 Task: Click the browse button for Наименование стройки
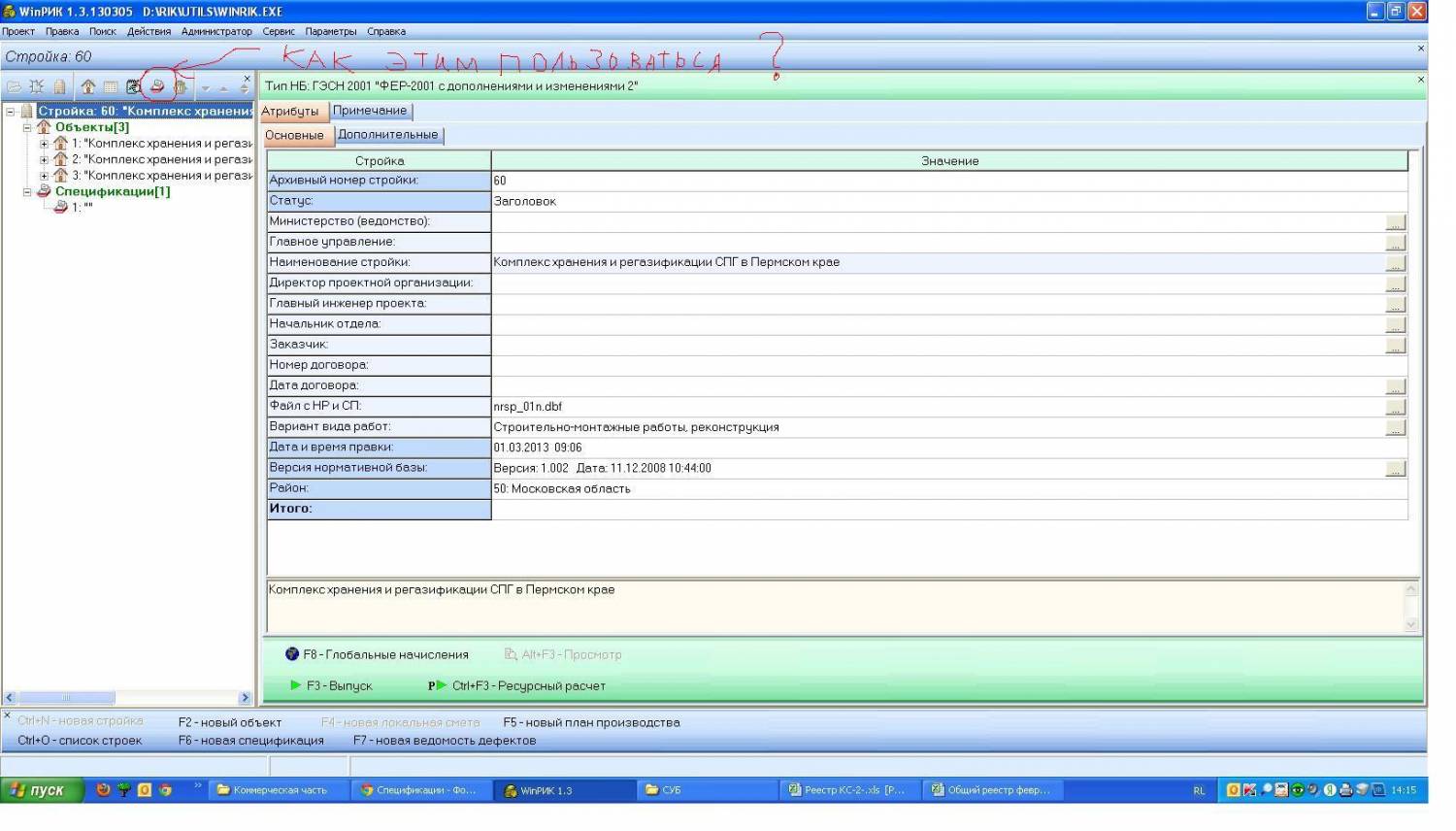click(x=1395, y=263)
